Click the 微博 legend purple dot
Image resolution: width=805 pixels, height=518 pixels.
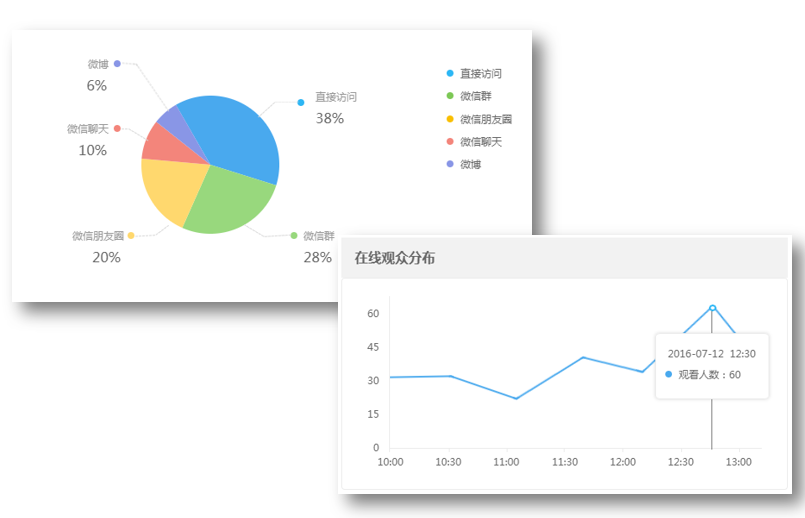click(450, 164)
